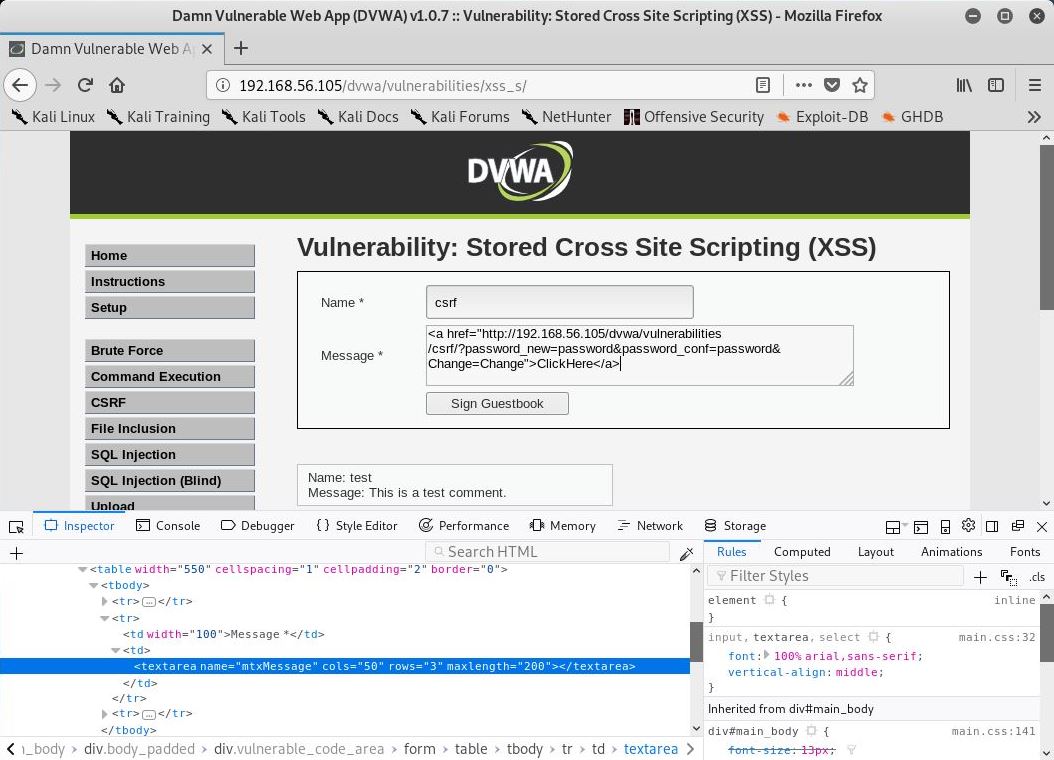Viewport: 1054px width, 760px height.
Task: Toggle Reader View icon in address bar
Action: tap(762, 85)
